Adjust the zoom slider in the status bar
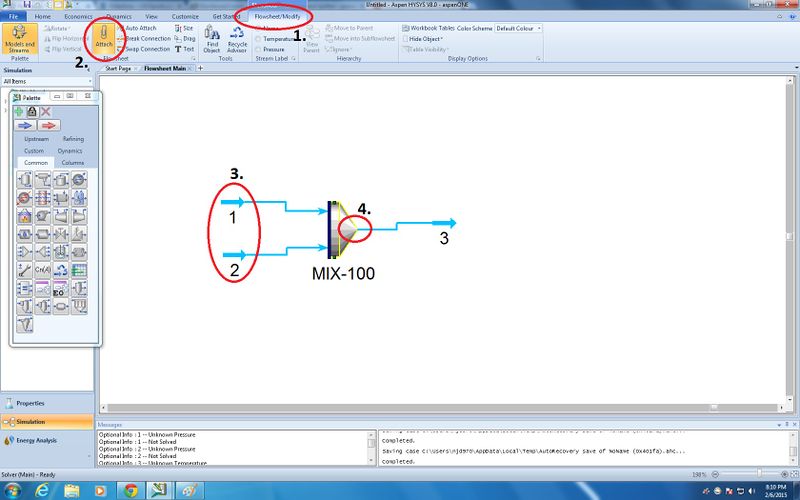This screenshot has width=800, height=500. coord(760,473)
